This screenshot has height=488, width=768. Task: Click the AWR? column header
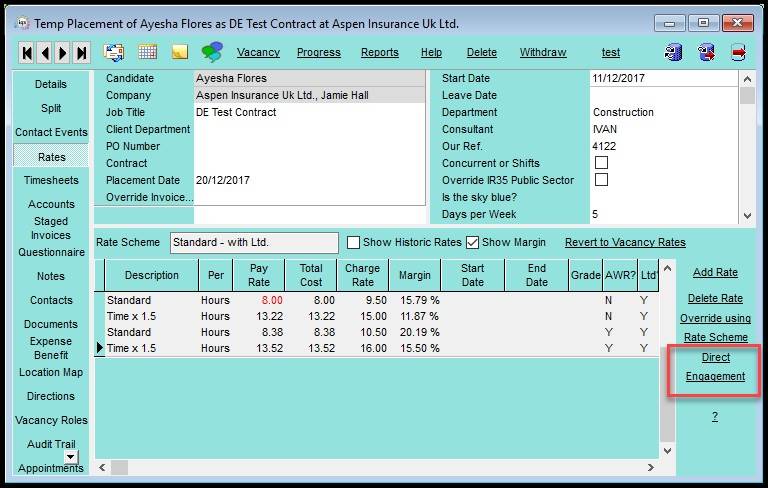click(x=620, y=275)
